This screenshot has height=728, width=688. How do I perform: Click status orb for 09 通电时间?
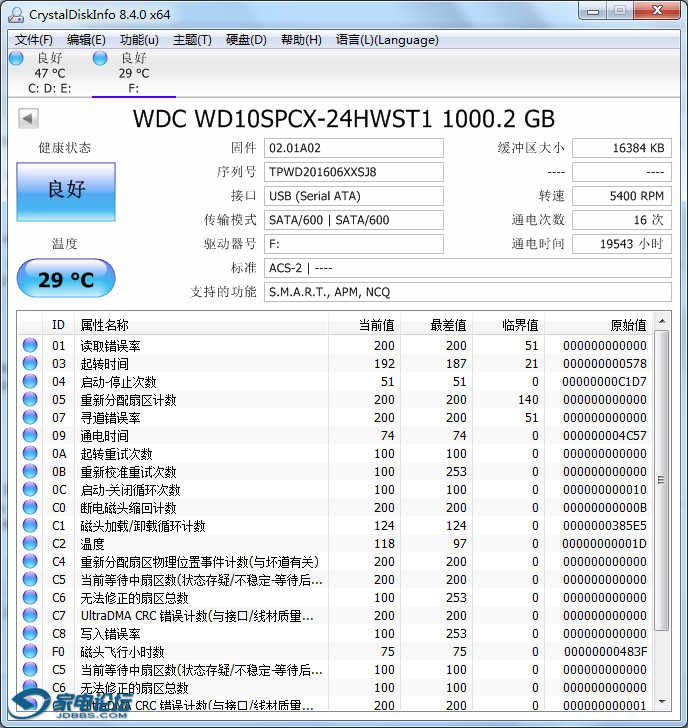pos(30,435)
